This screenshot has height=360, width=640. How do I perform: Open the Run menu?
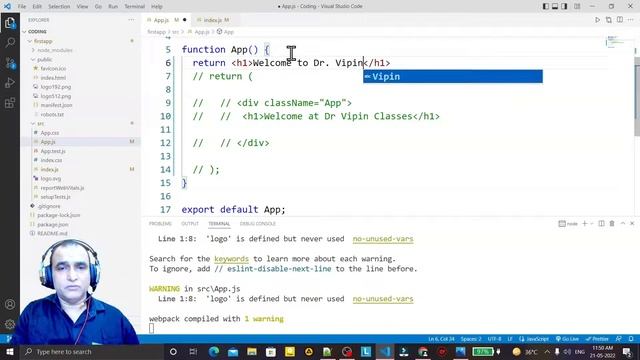[113, 7]
